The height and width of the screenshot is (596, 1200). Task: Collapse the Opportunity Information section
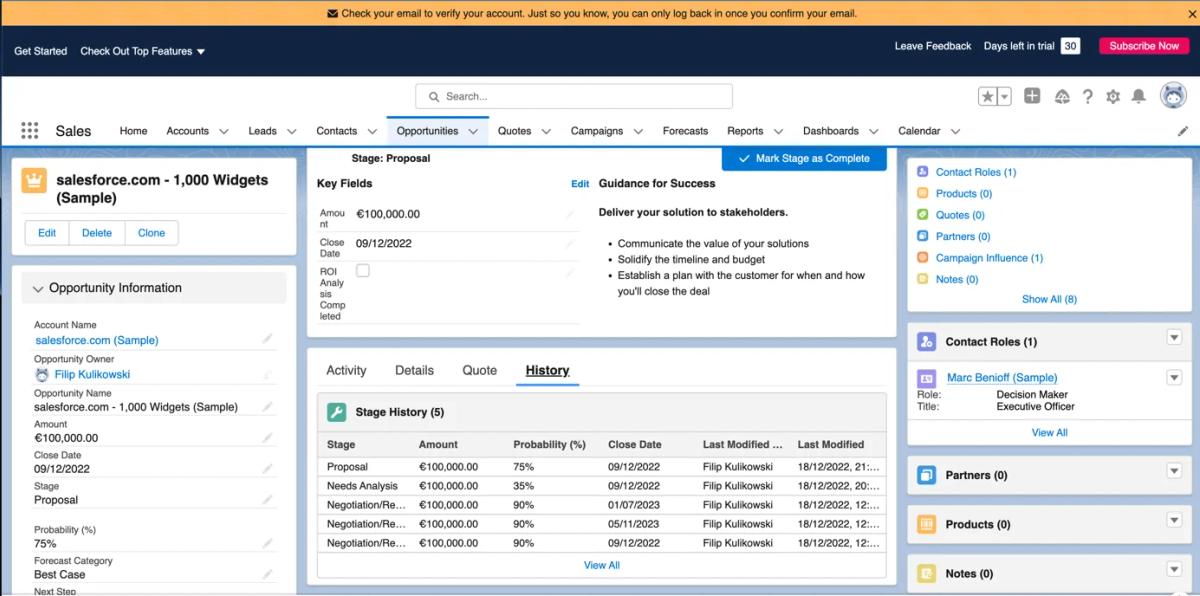pos(38,289)
